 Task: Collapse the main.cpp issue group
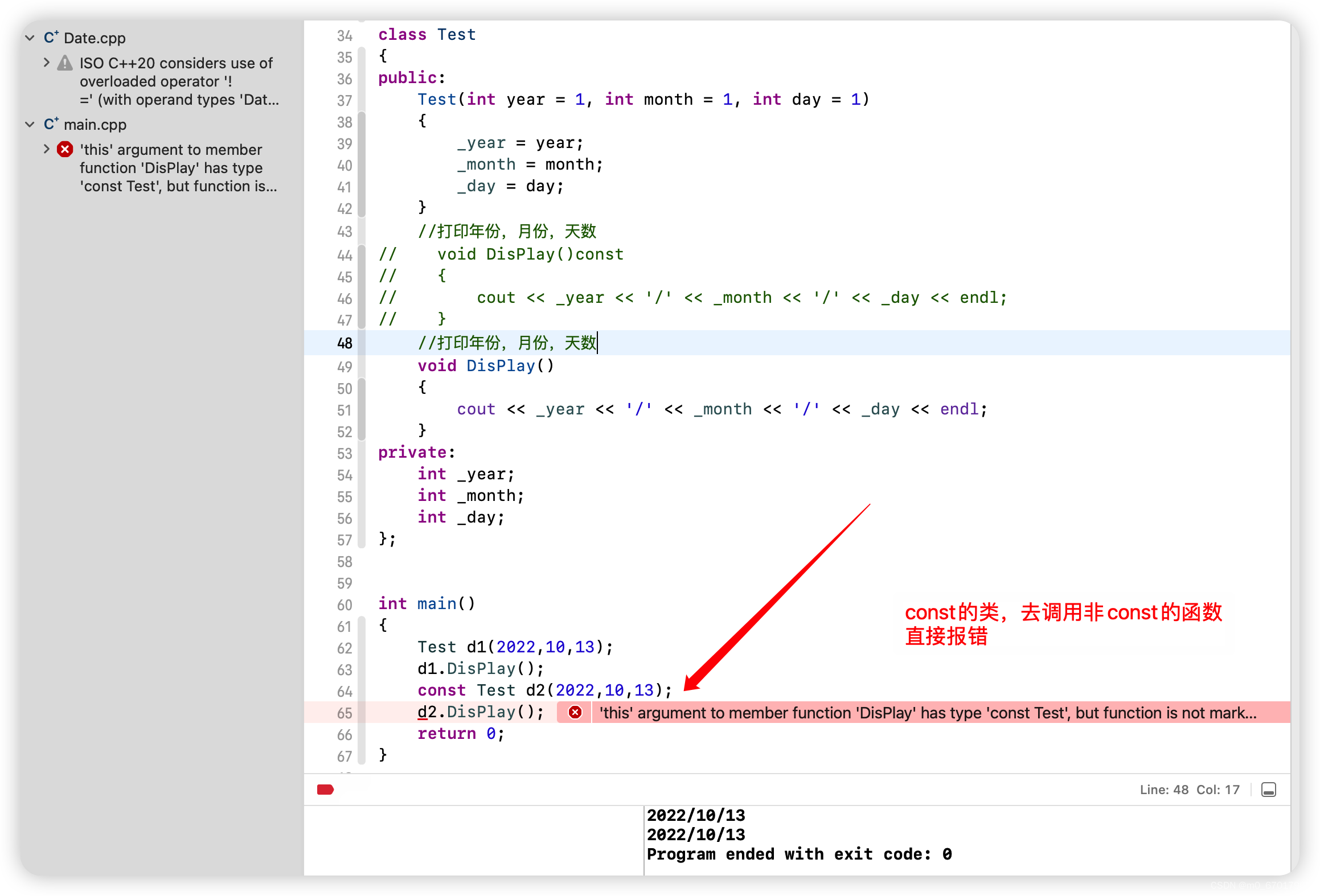[30, 124]
